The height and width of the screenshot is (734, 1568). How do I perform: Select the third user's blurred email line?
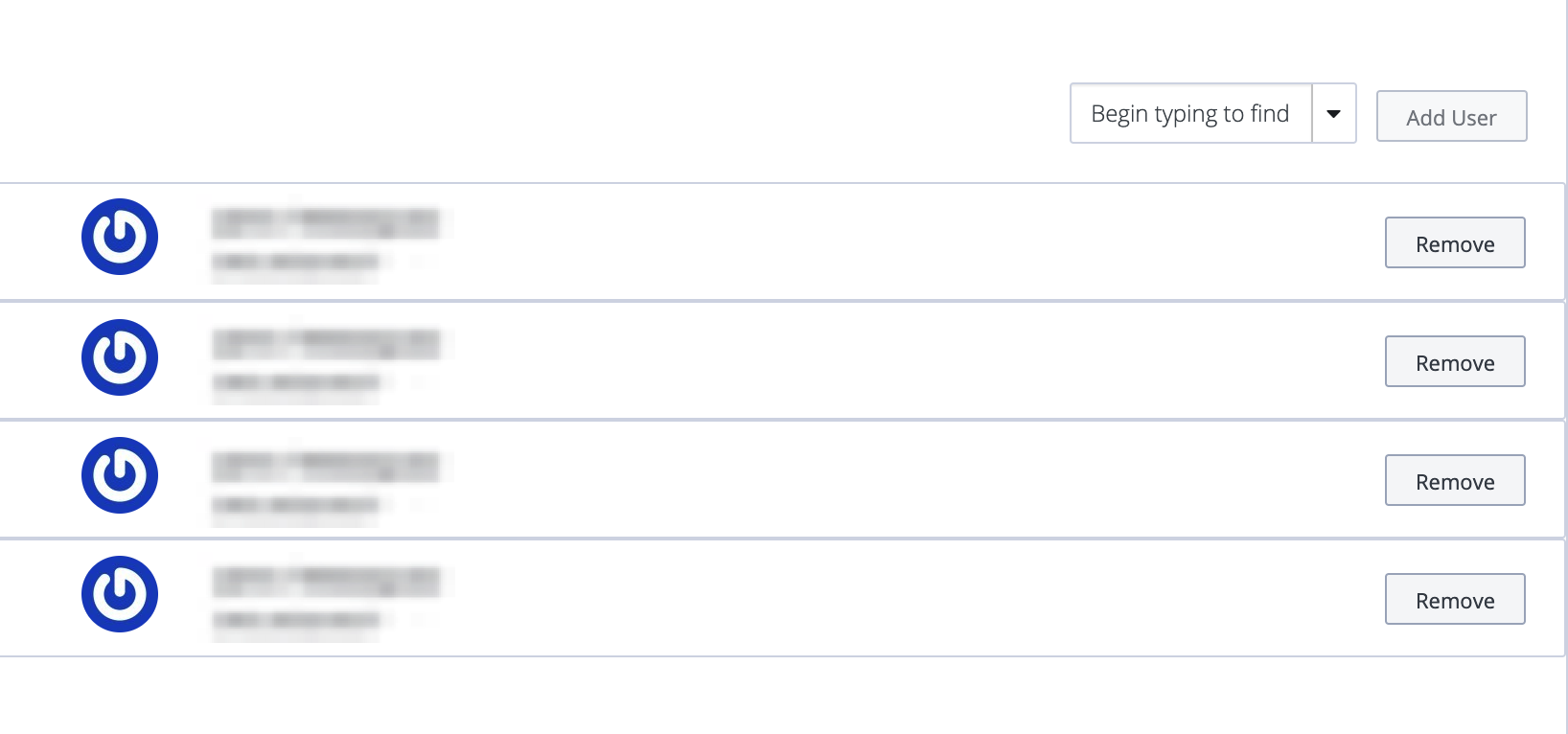[296, 505]
